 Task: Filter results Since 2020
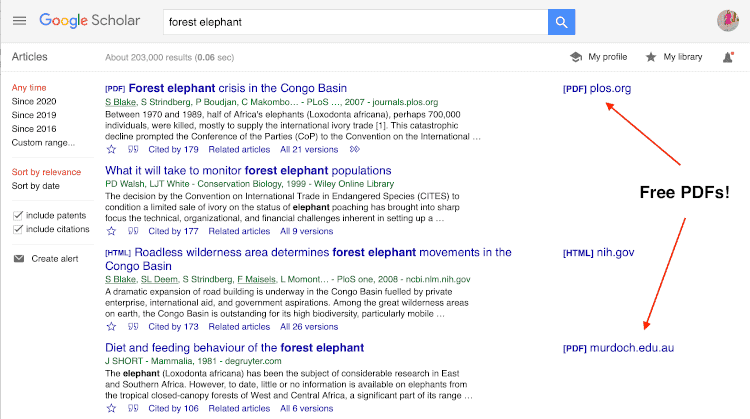(x=33, y=101)
